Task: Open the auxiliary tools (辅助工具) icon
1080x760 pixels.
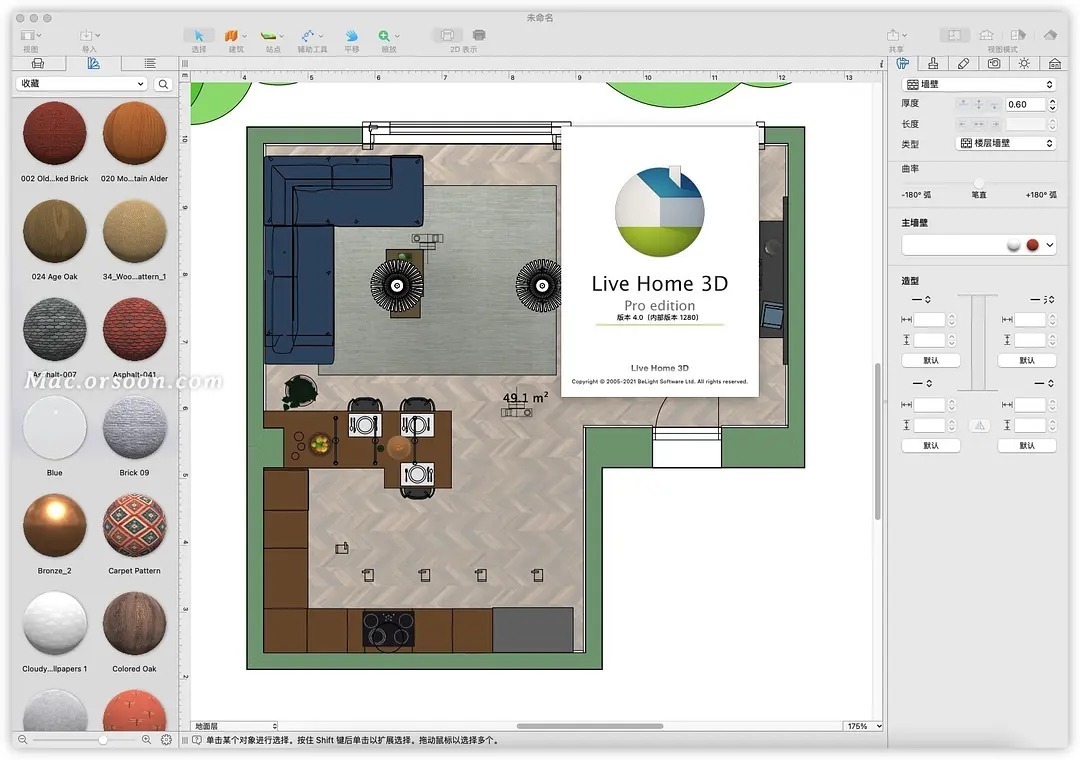Action: click(311, 36)
